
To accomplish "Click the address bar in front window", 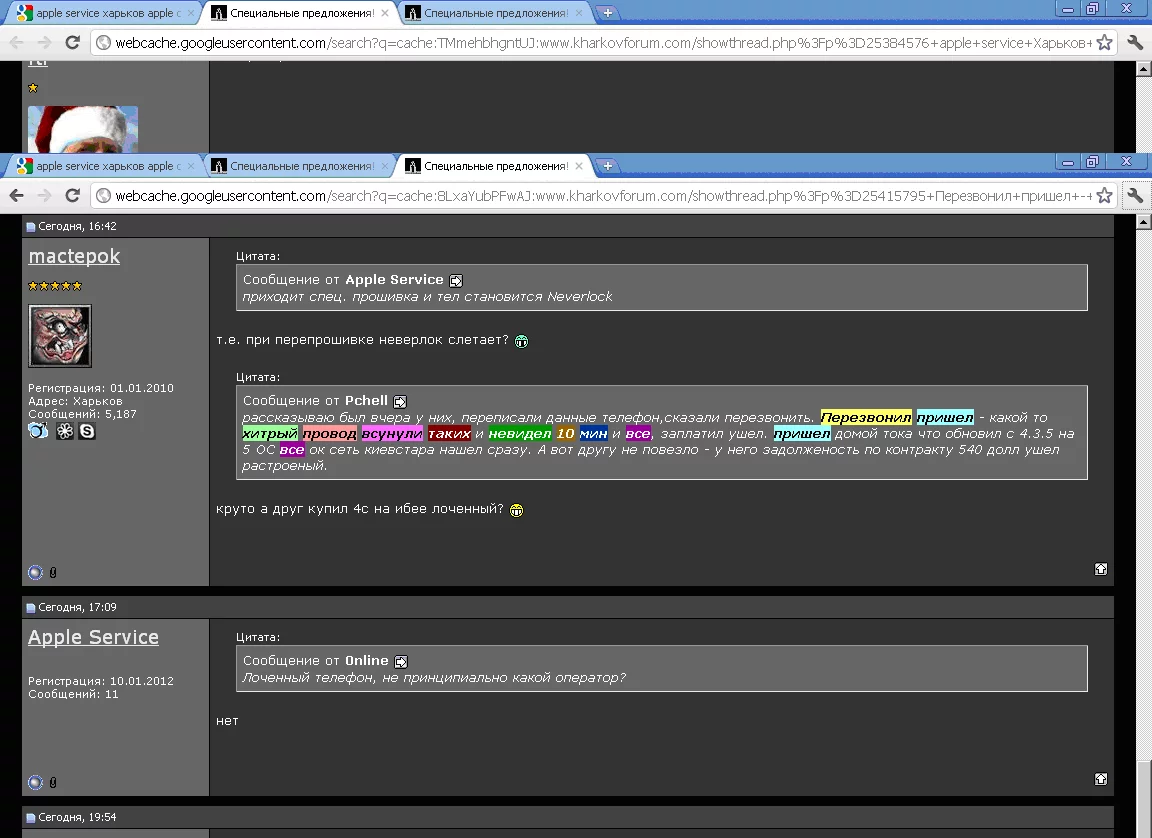I will tap(602, 195).
